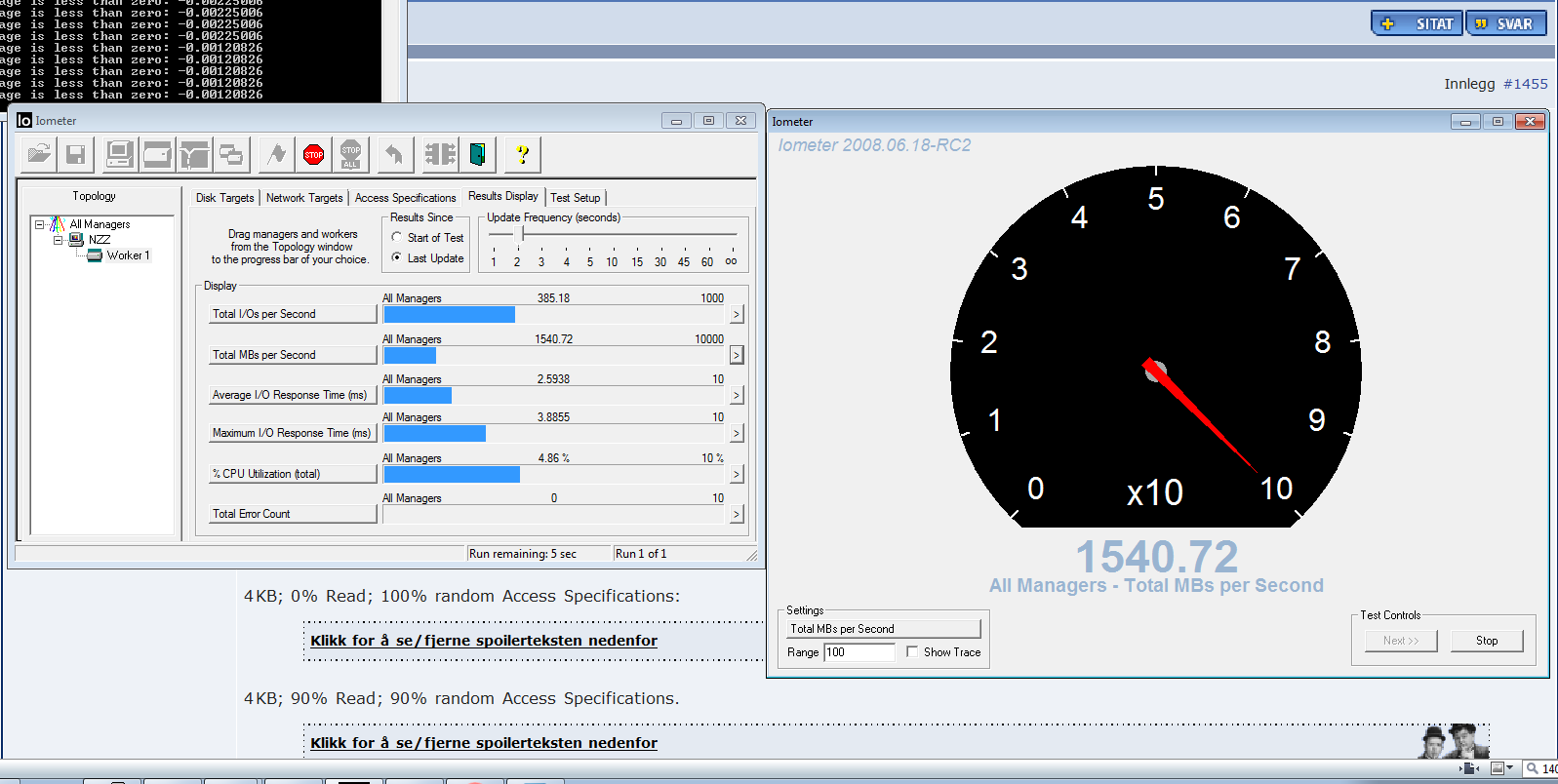
Task: Click the Worker 1 tree item label
Action: coord(128,255)
